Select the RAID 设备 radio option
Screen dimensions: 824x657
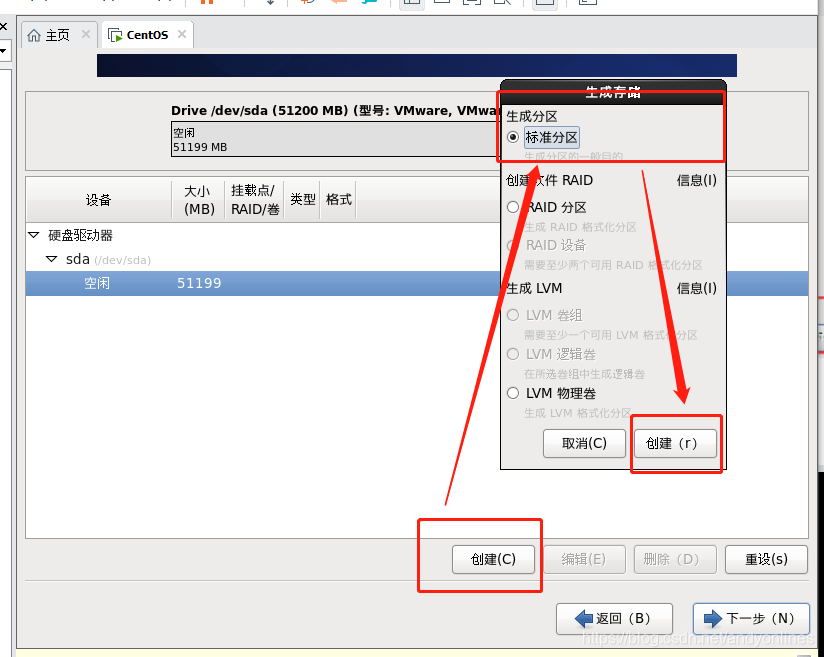(513, 245)
